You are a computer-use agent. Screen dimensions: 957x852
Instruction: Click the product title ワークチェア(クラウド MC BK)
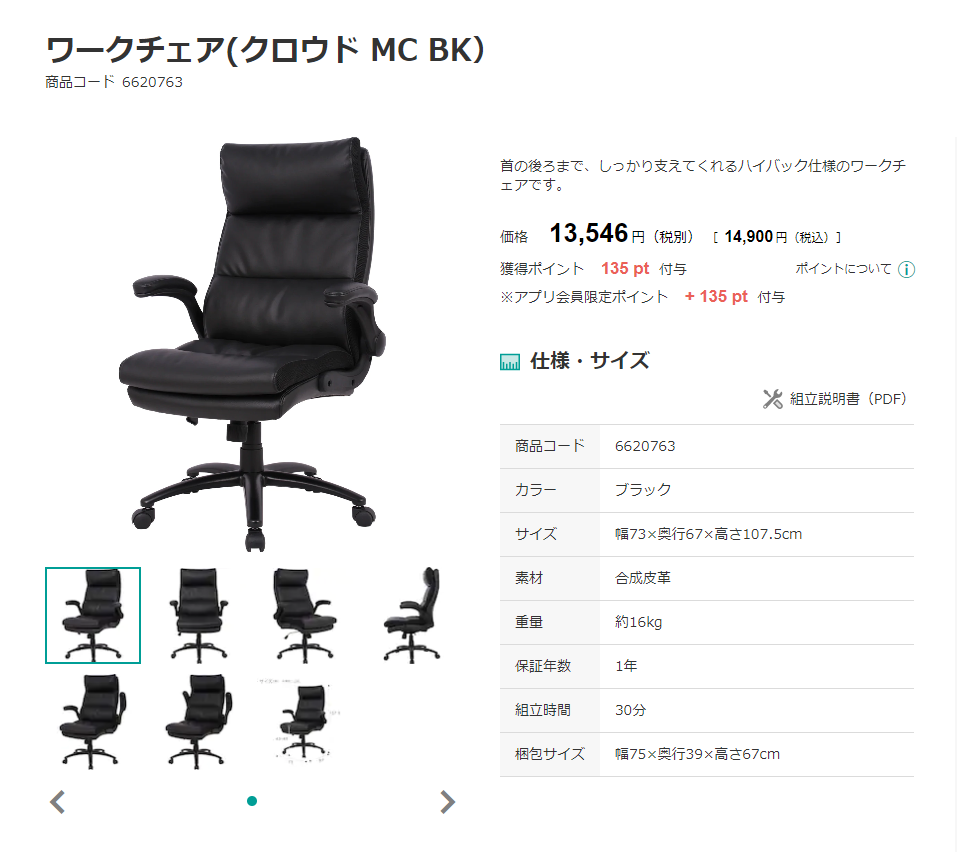(265, 50)
